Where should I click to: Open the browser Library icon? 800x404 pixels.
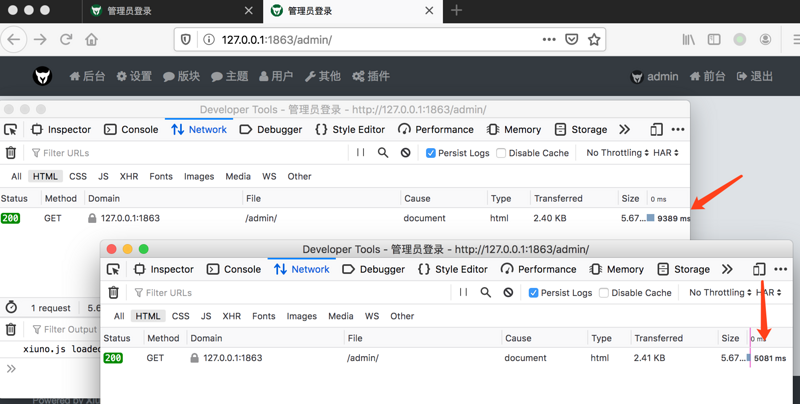pyautogui.click(x=688, y=39)
